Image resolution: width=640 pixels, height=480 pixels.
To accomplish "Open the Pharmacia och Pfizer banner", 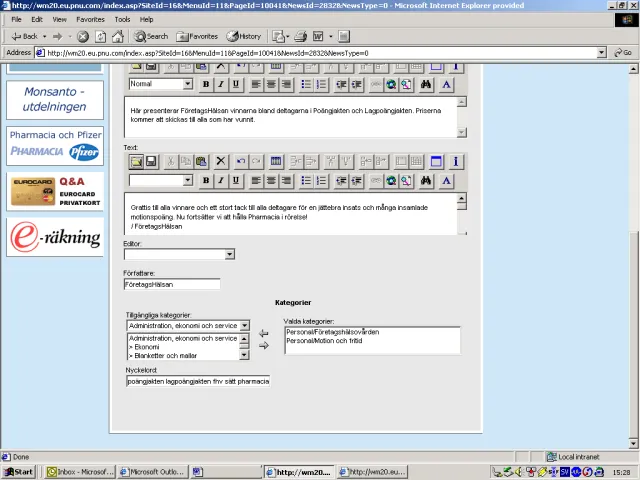I will coord(55,146).
